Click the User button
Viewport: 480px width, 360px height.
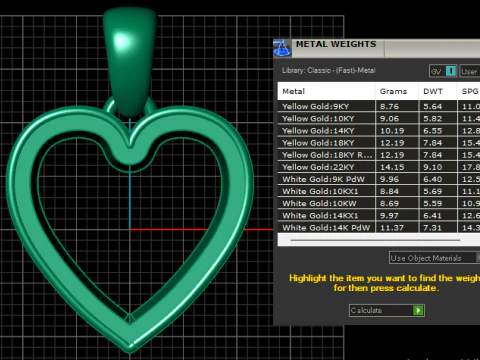pos(469,71)
